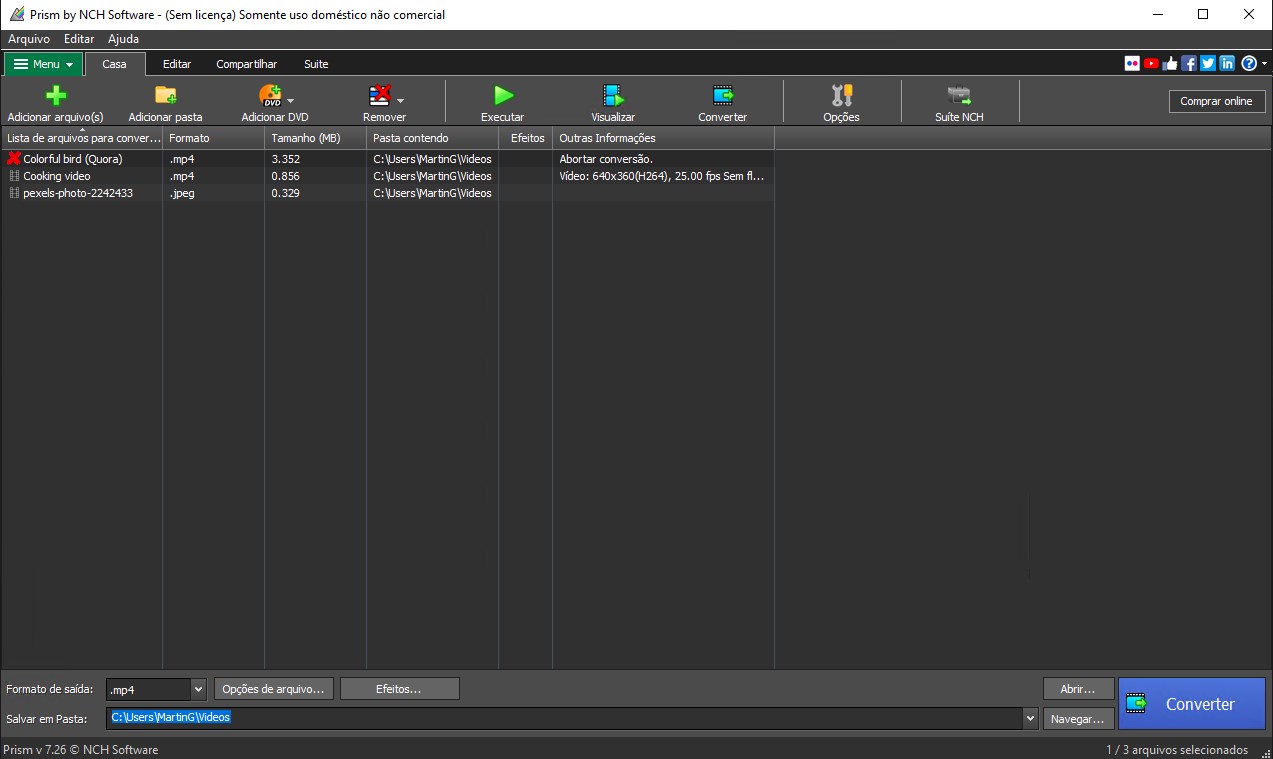Click the 1 / 3 arquivos selecionados status text
This screenshot has width=1273, height=759.
tap(1176, 750)
